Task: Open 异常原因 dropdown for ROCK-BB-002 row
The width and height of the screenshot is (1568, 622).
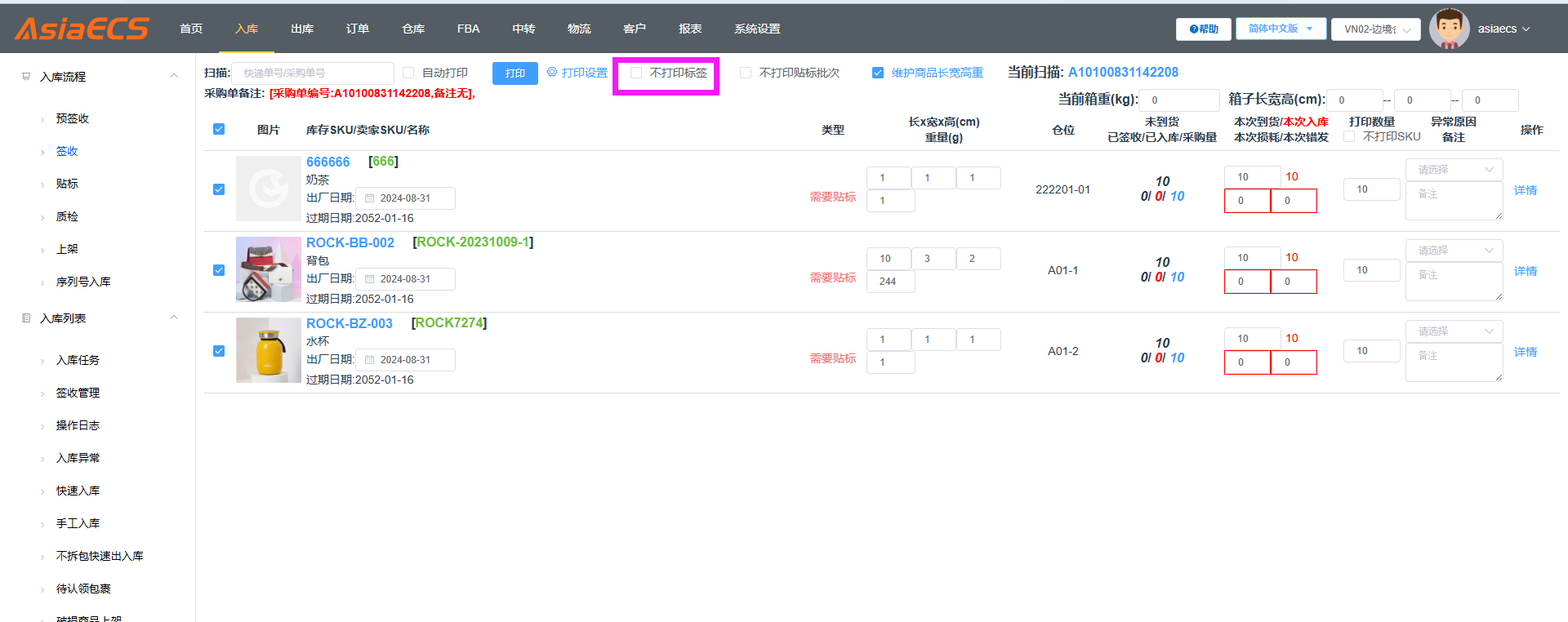Action: [x=1454, y=251]
